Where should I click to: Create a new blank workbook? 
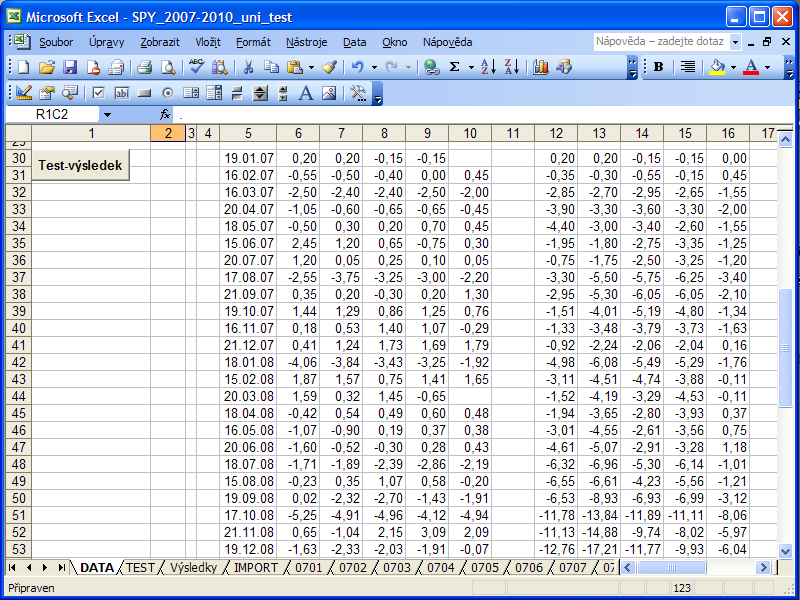click(x=23, y=67)
